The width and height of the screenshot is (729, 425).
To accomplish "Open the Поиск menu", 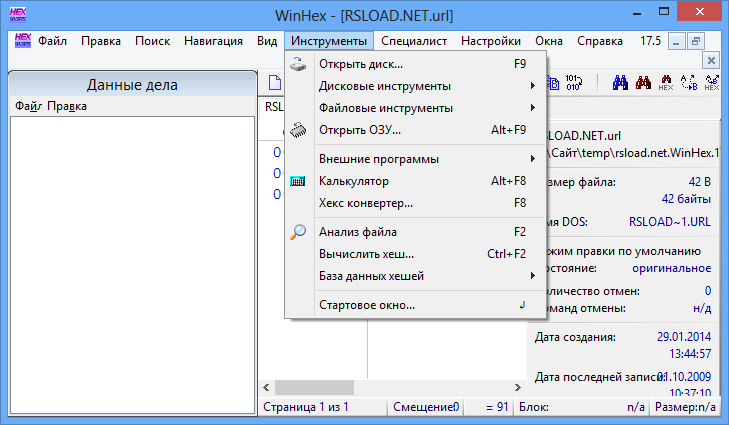I will 152,41.
